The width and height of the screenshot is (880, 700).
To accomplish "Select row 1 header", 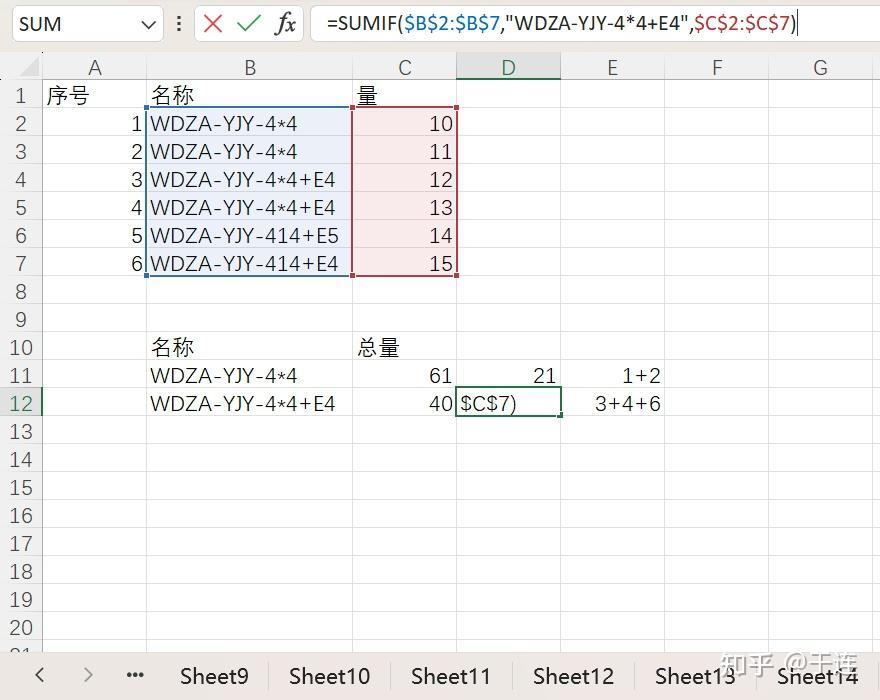I will point(21,94).
